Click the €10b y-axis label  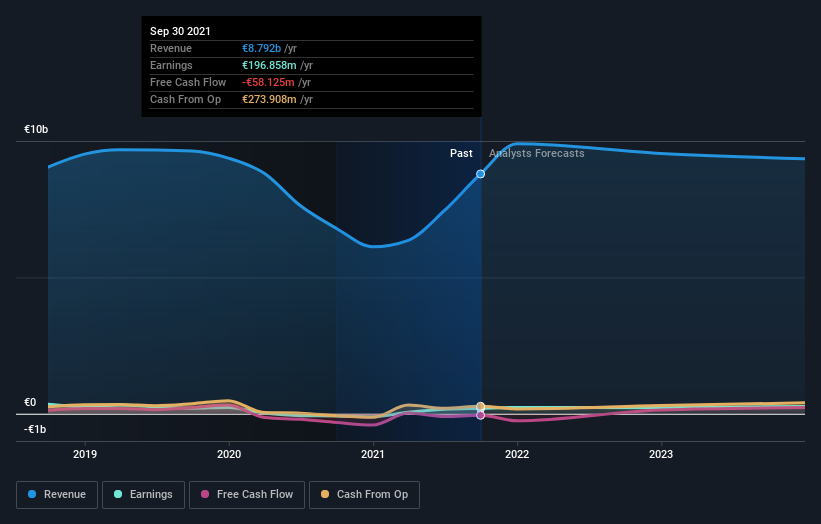[x=36, y=129]
